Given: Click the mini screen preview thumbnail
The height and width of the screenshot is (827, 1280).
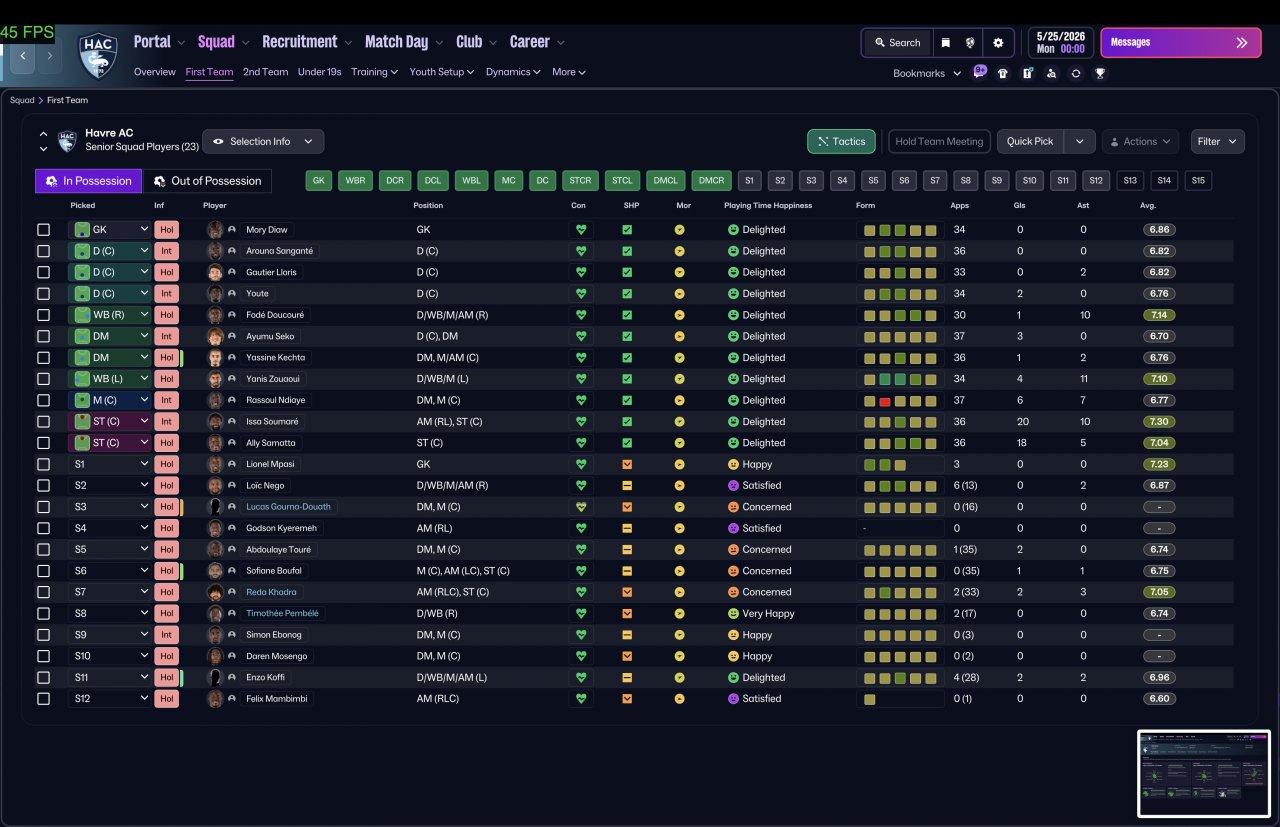Looking at the screenshot, I should click(x=1203, y=774).
